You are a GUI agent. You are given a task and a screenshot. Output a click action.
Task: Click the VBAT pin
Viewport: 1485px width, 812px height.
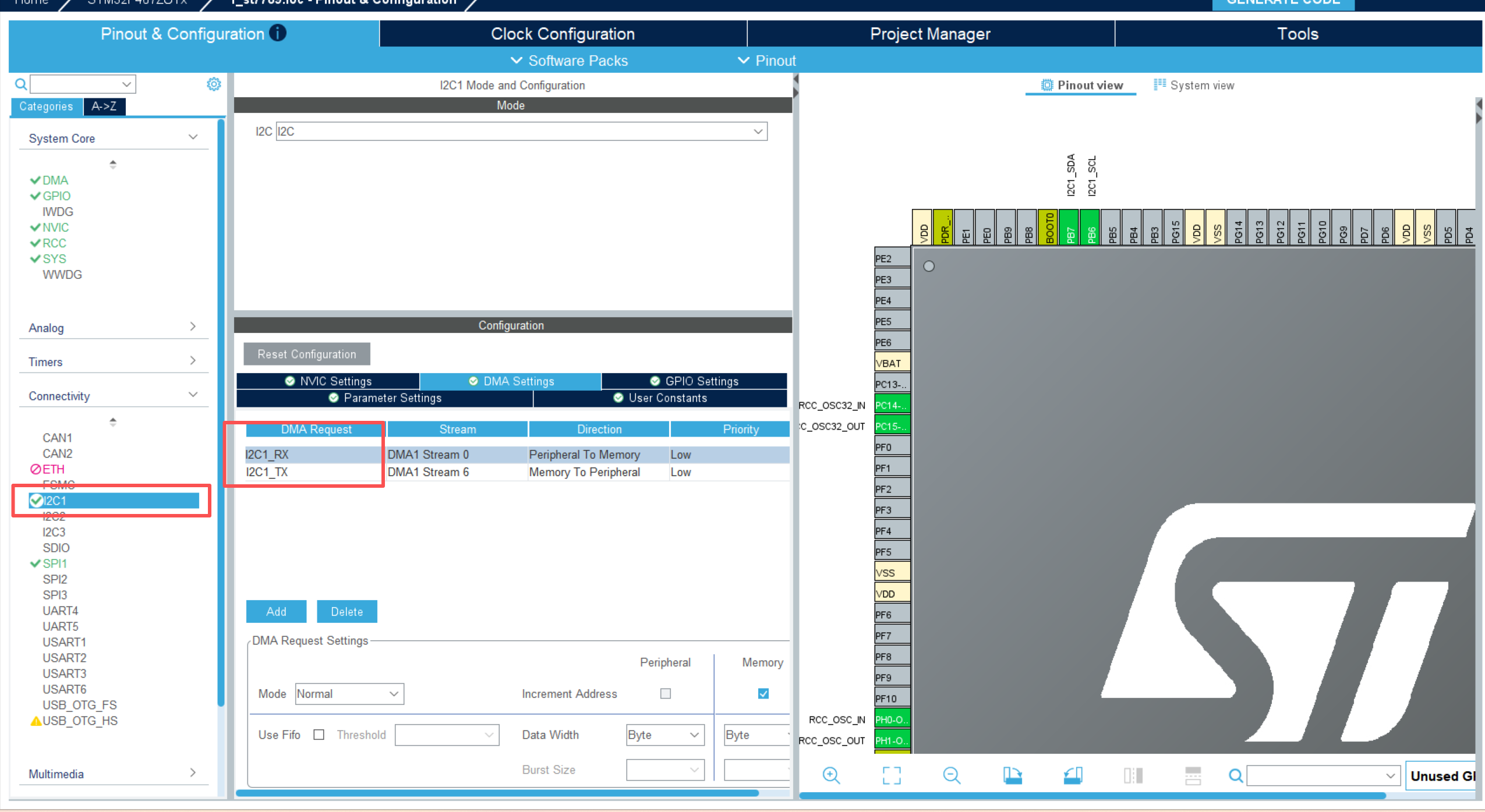(x=892, y=363)
